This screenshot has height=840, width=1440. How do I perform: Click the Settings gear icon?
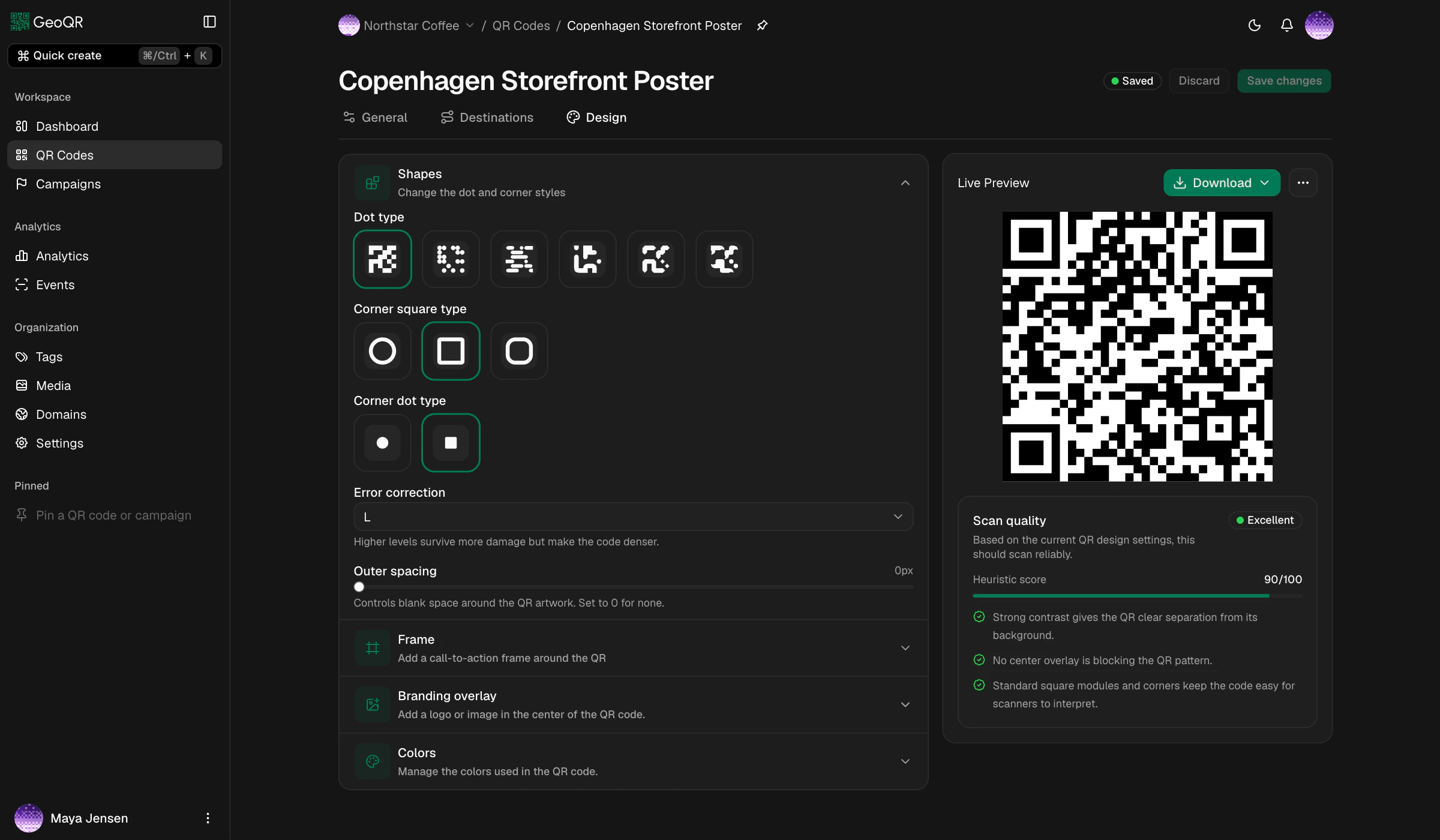[x=22, y=443]
